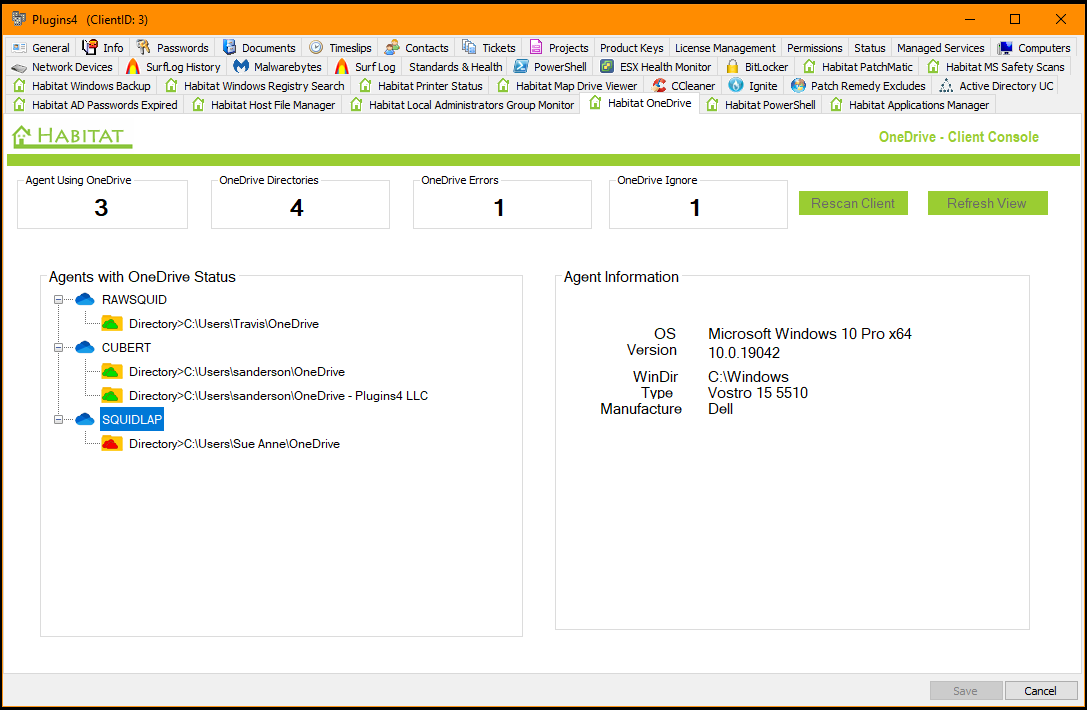Click the Ignite tab icon

click(x=736, y=85)
